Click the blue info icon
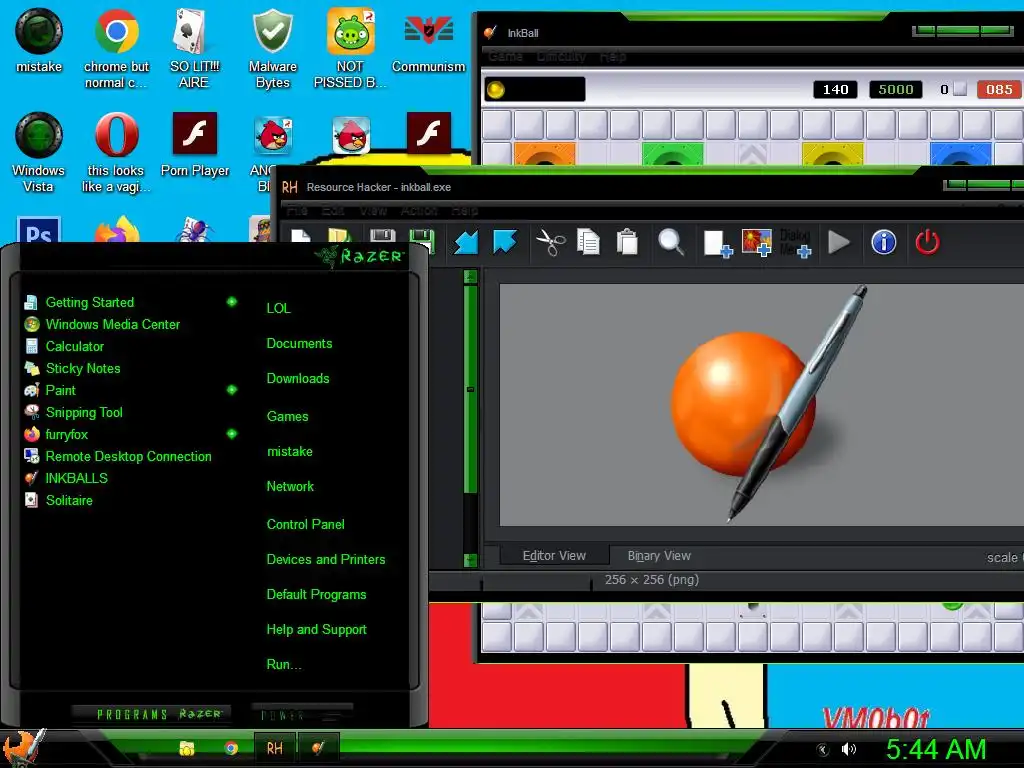This screenshot has height=768, width=1024. pyautogui.click(x=884, y=242)
